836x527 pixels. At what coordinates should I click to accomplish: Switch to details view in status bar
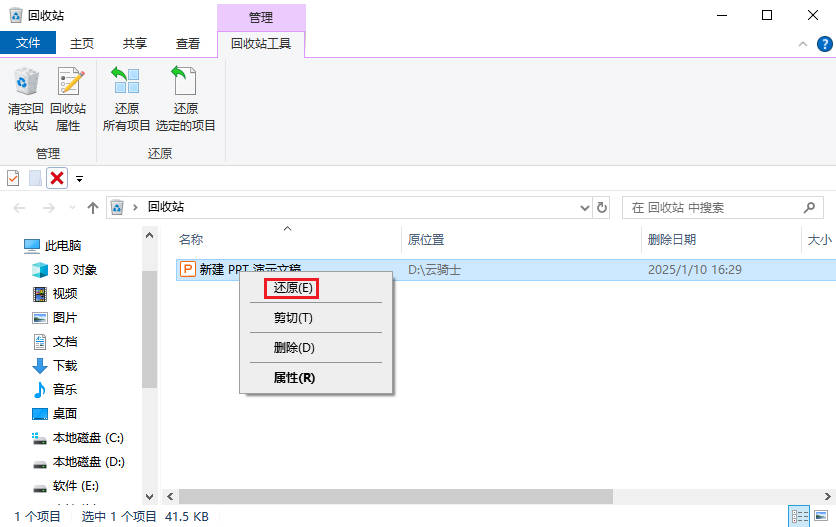800,516
